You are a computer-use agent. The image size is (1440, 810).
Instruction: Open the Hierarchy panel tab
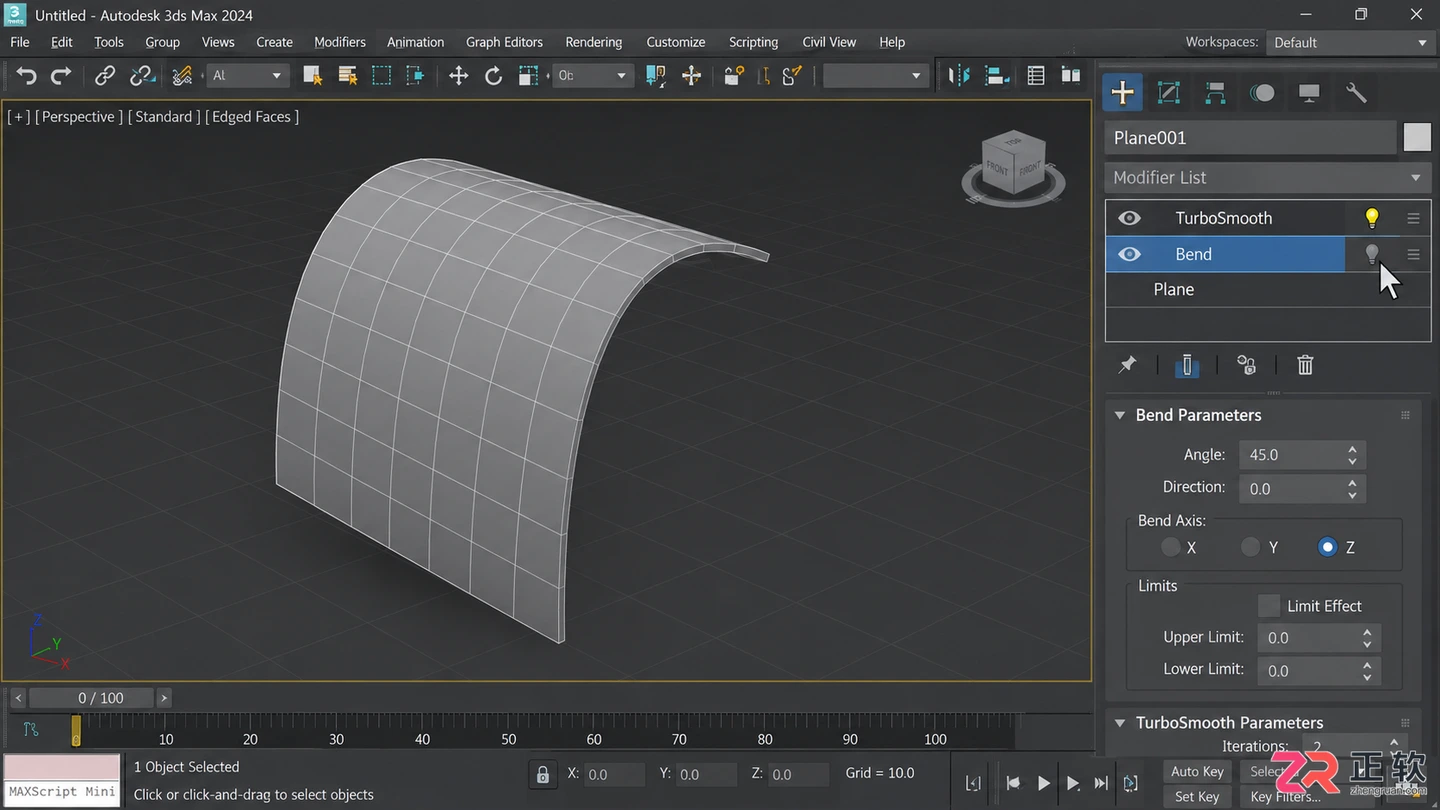(x=1215, y=93)
